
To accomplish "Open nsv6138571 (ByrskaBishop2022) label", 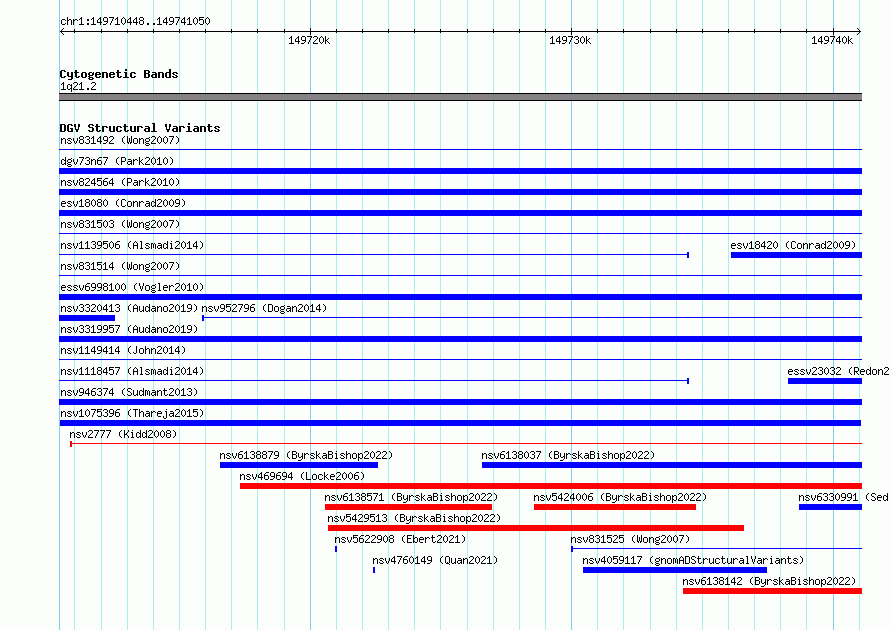I will (411, 497).
